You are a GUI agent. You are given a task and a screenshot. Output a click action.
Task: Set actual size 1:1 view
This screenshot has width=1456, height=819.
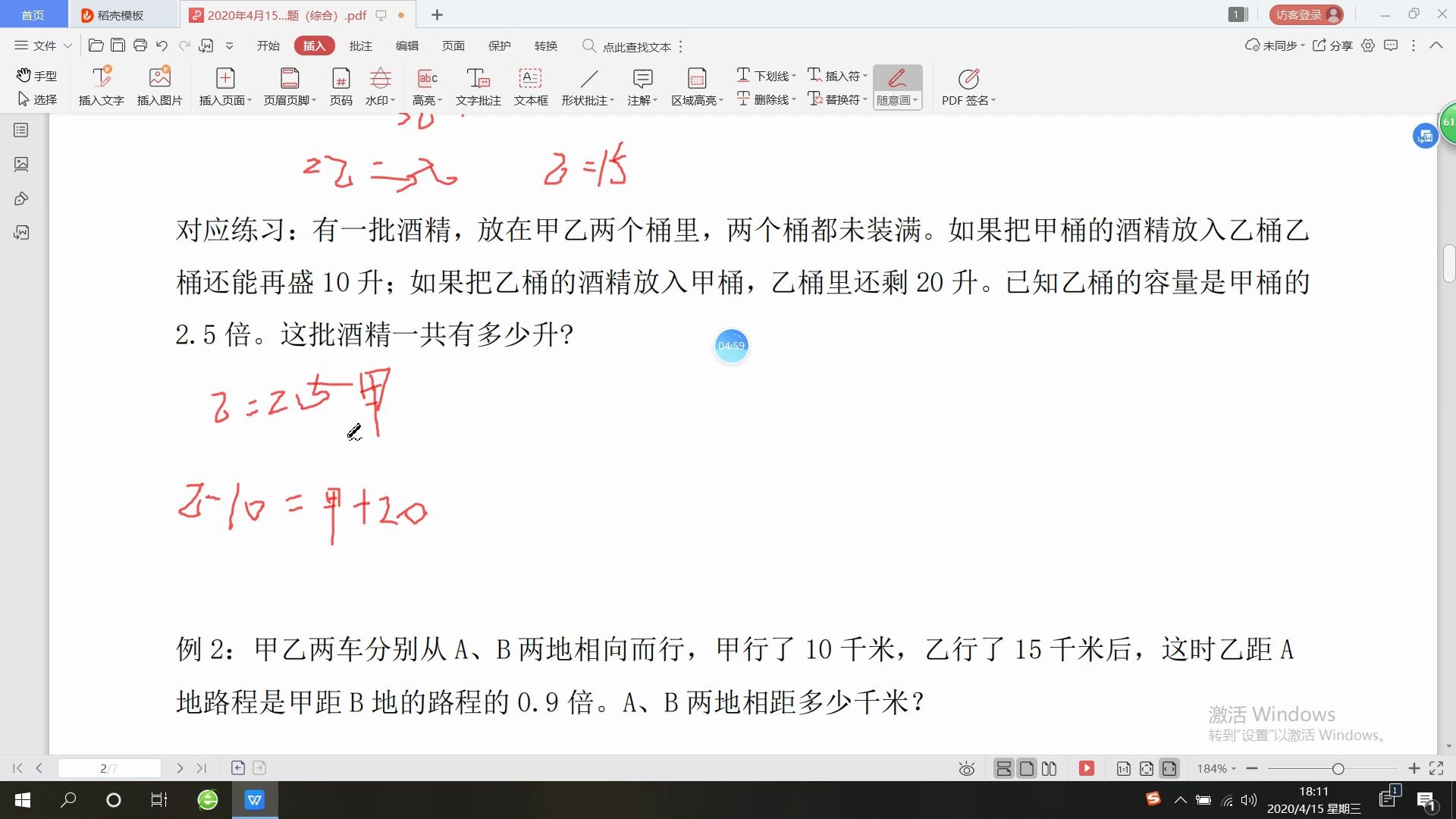(1124, 769)
